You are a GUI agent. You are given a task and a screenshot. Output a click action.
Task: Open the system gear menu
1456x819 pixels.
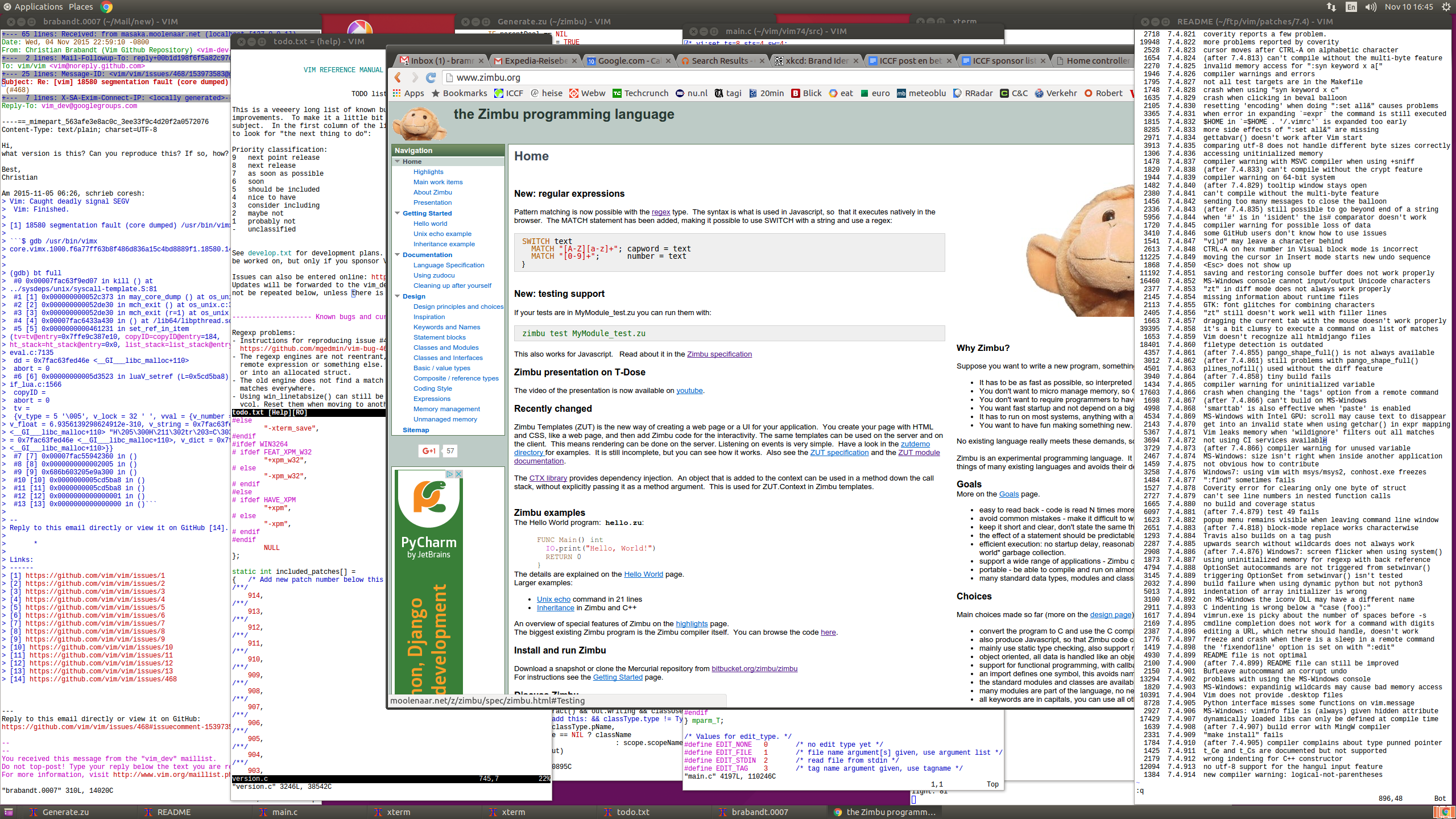(1446, 7)
